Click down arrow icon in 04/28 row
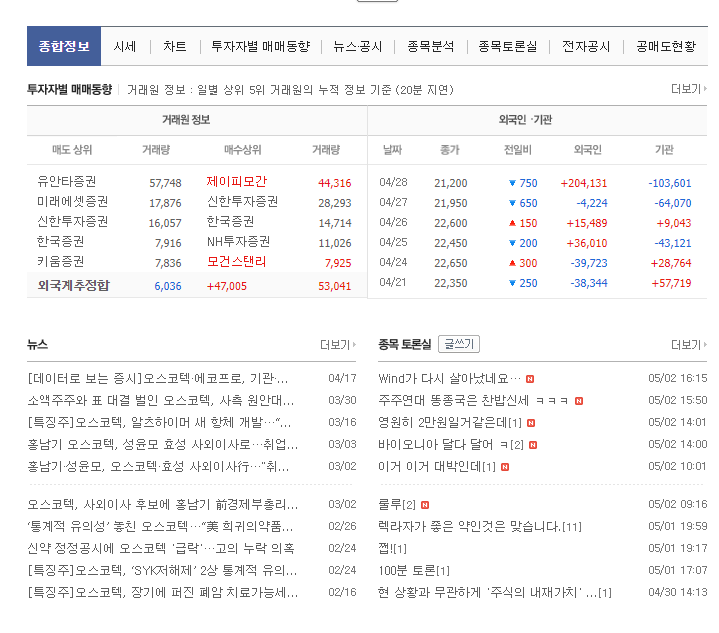This screenshot has height=633, width=719. point(512,183)
